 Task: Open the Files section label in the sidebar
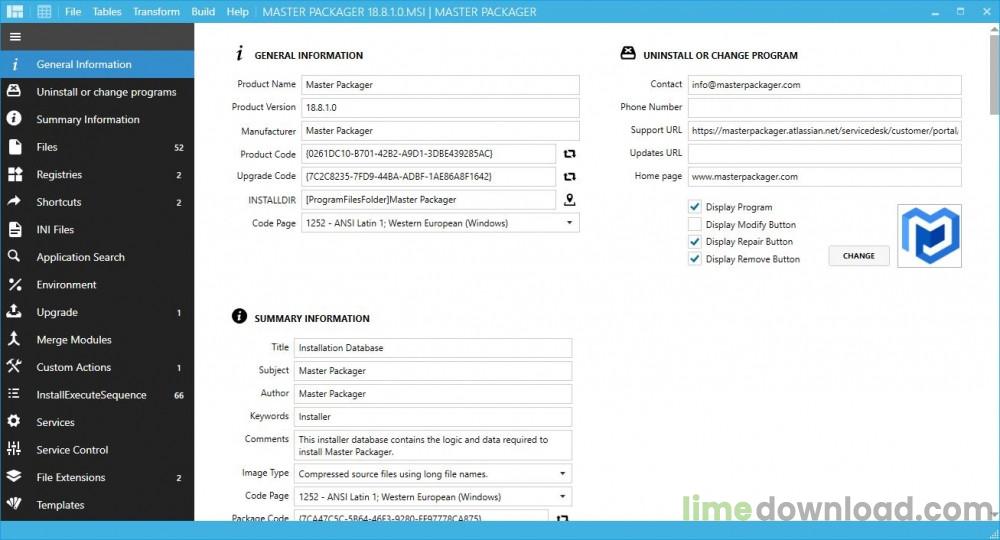click(47, 147)
